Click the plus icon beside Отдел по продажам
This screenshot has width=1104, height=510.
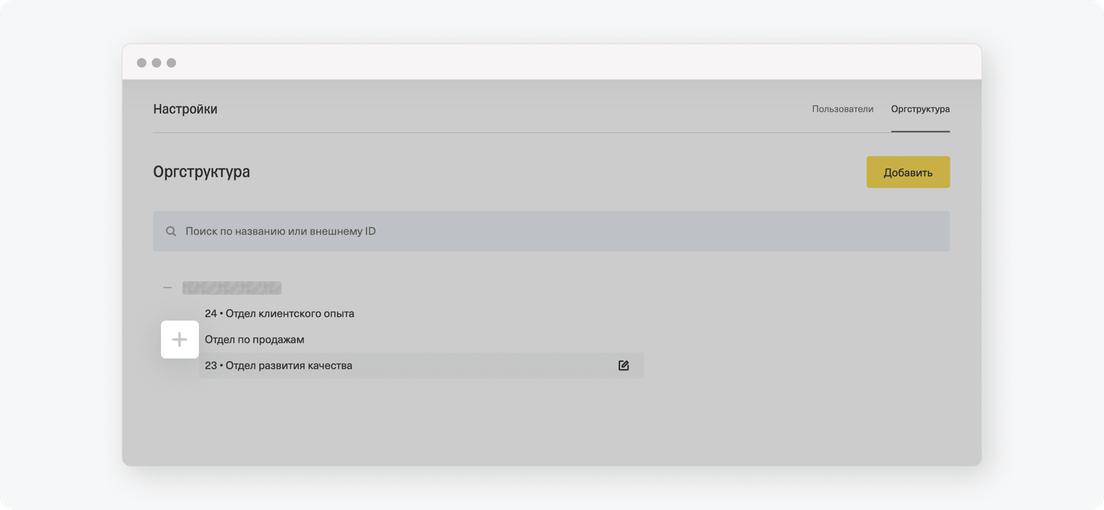180,340
